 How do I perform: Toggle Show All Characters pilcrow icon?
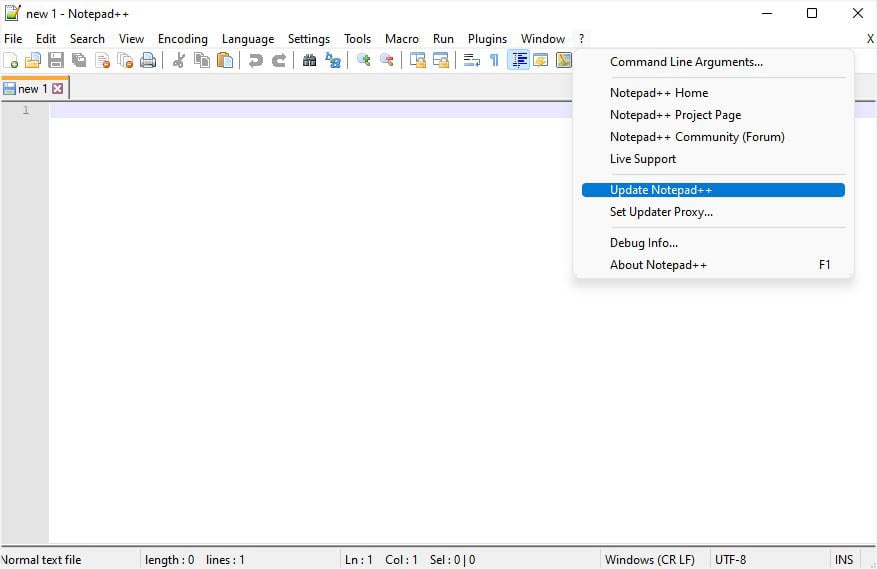(x=494, y=60)
